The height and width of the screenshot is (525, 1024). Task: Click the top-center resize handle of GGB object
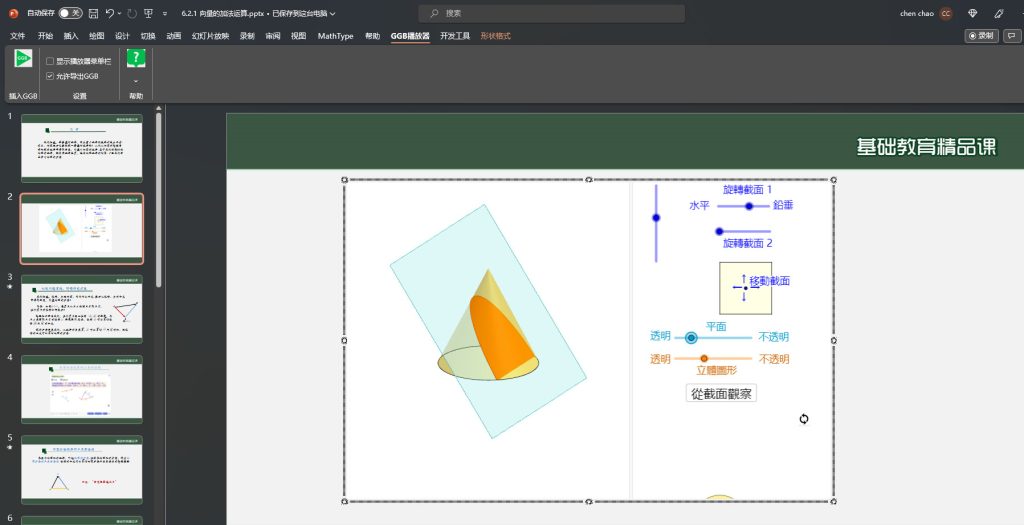click(x=588, y=180)
